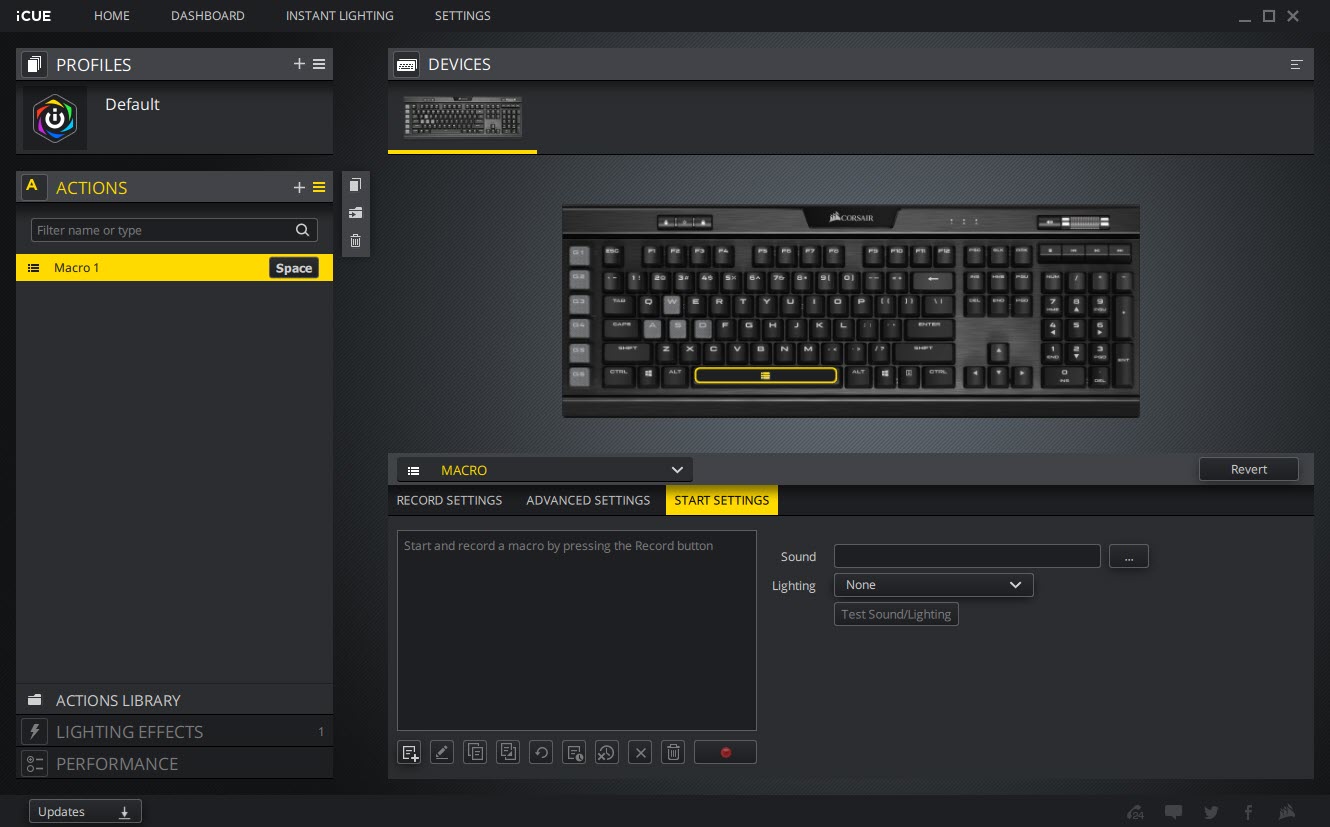Click the Updates button
The height and width of the screenshot is (827, 1330).
coord(85,812)
